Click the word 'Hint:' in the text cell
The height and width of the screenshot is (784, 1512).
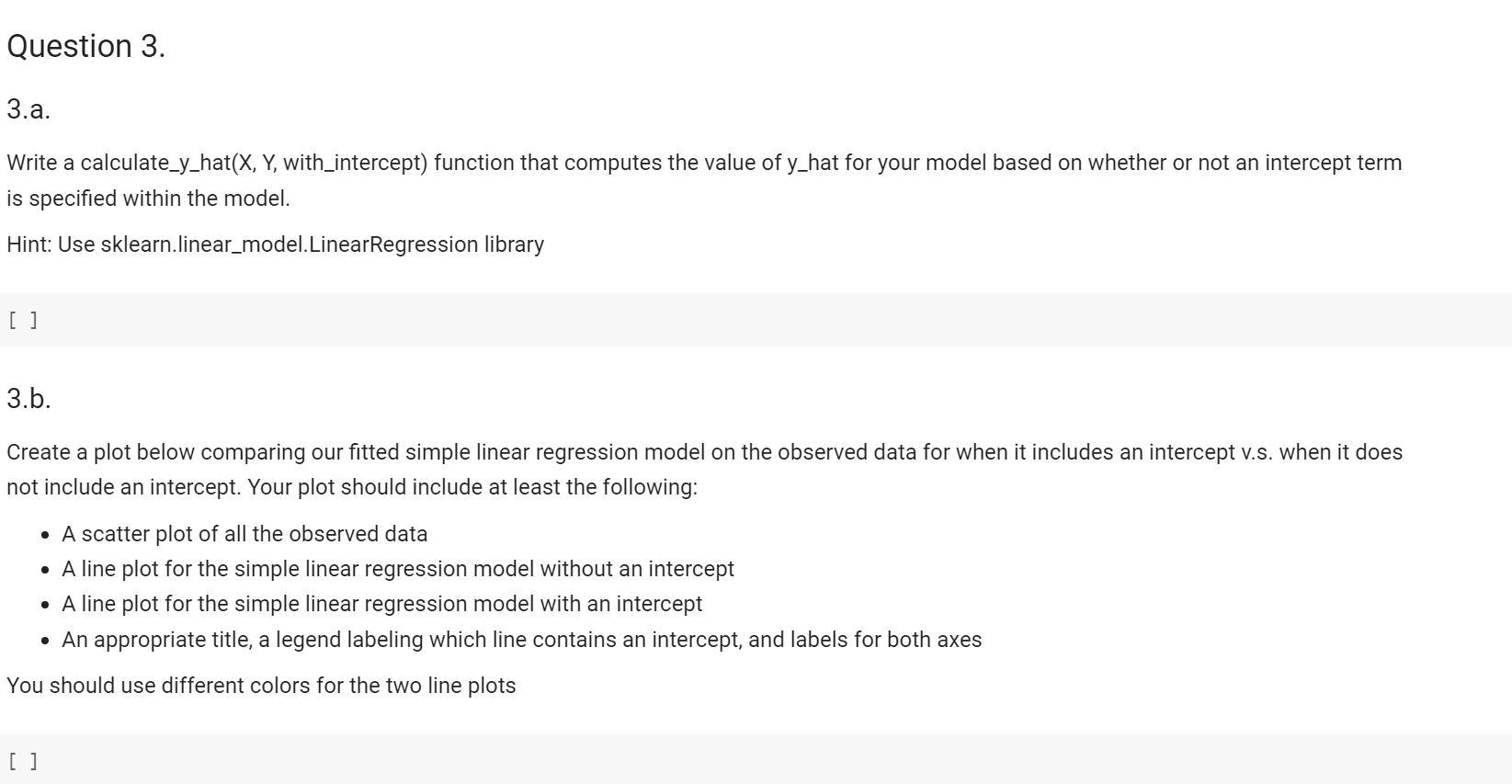[29, 244]
